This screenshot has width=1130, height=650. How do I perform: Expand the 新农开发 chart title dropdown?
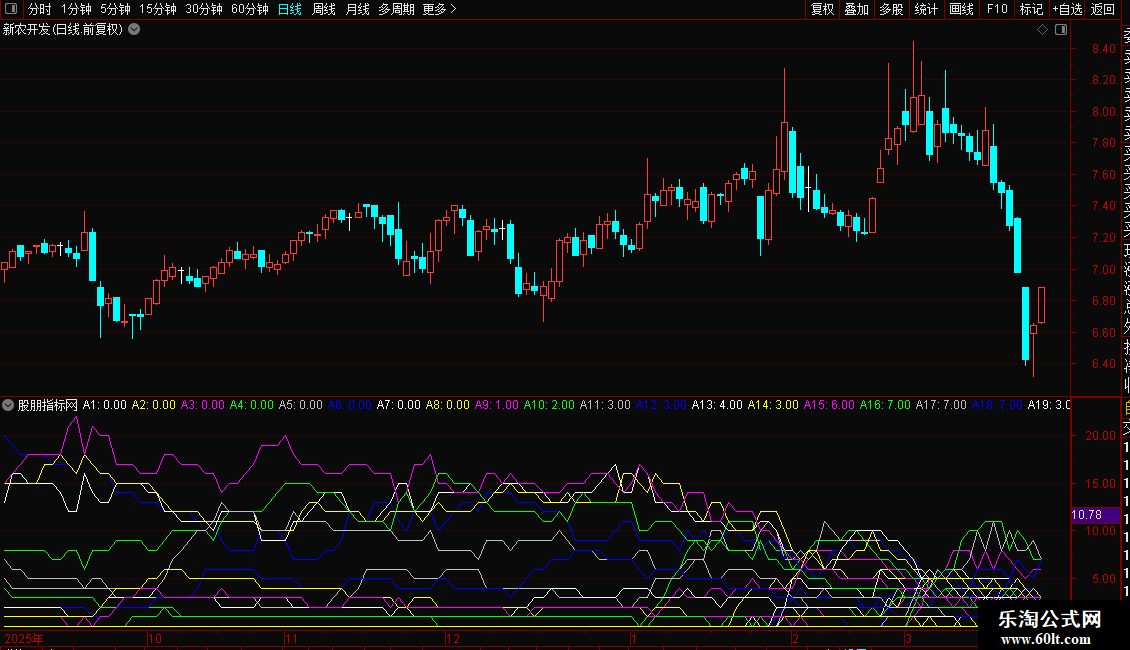pos(134,30)
